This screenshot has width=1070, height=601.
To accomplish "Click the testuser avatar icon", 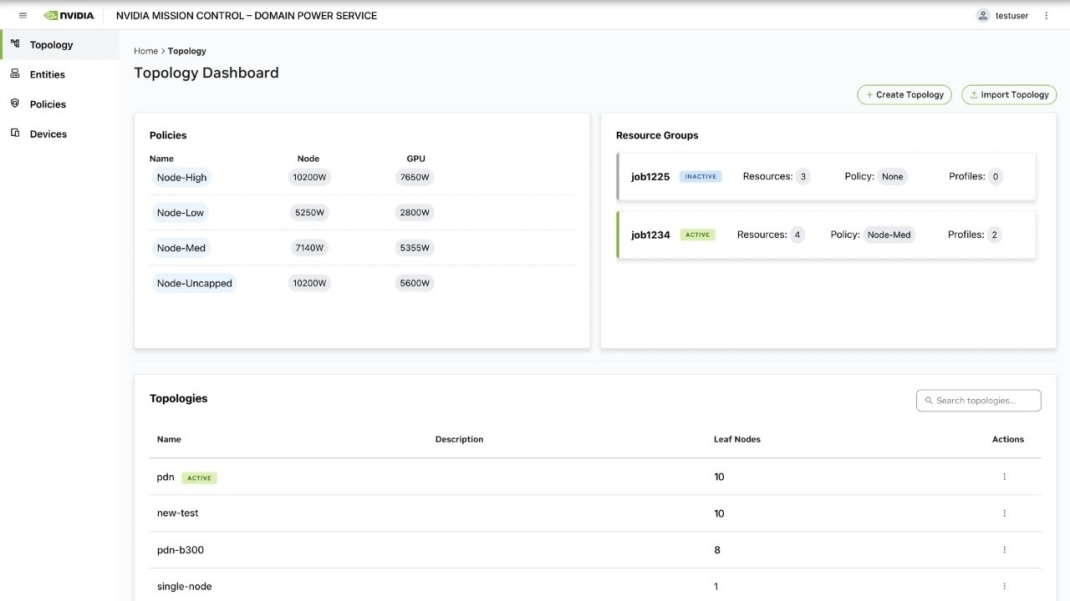I will pos(981,15).
